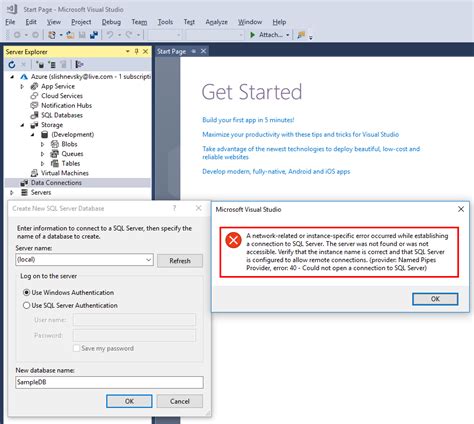Open Build your first app in 5 minutes link
474x424 pixels.
pyautogui.click(x=248, y=120)
